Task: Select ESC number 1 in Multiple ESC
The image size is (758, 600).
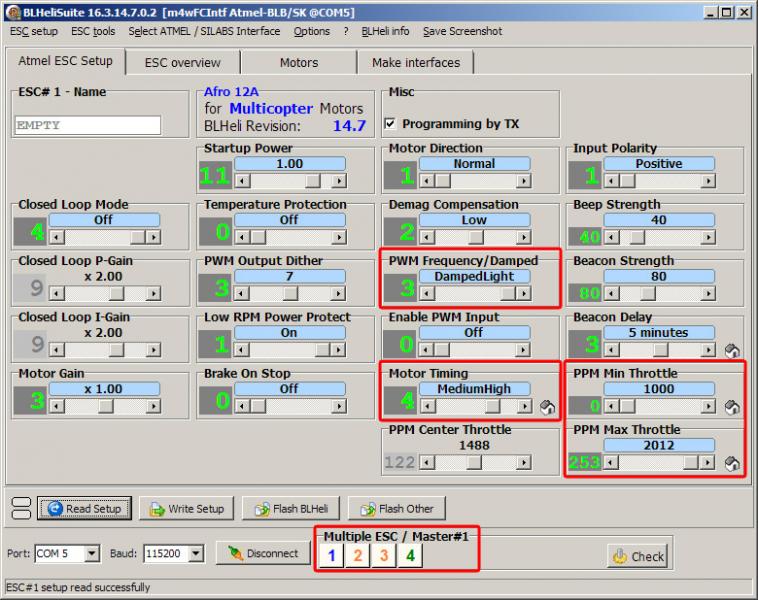Action: [x=331, y=555]
